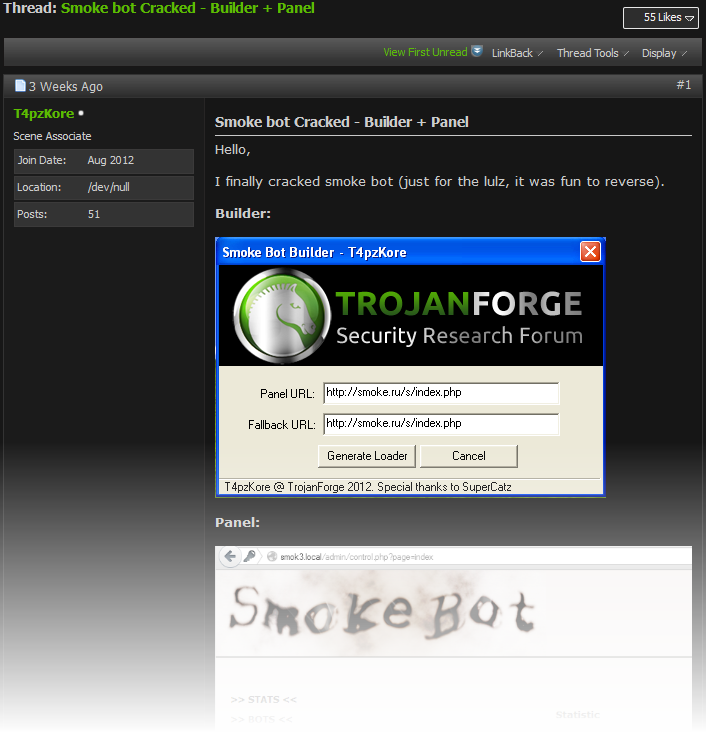The height and width of the screenshot is (733, 706).
Task: Close the Smoke Bot Builder window
Action: (x=590, y=252)
